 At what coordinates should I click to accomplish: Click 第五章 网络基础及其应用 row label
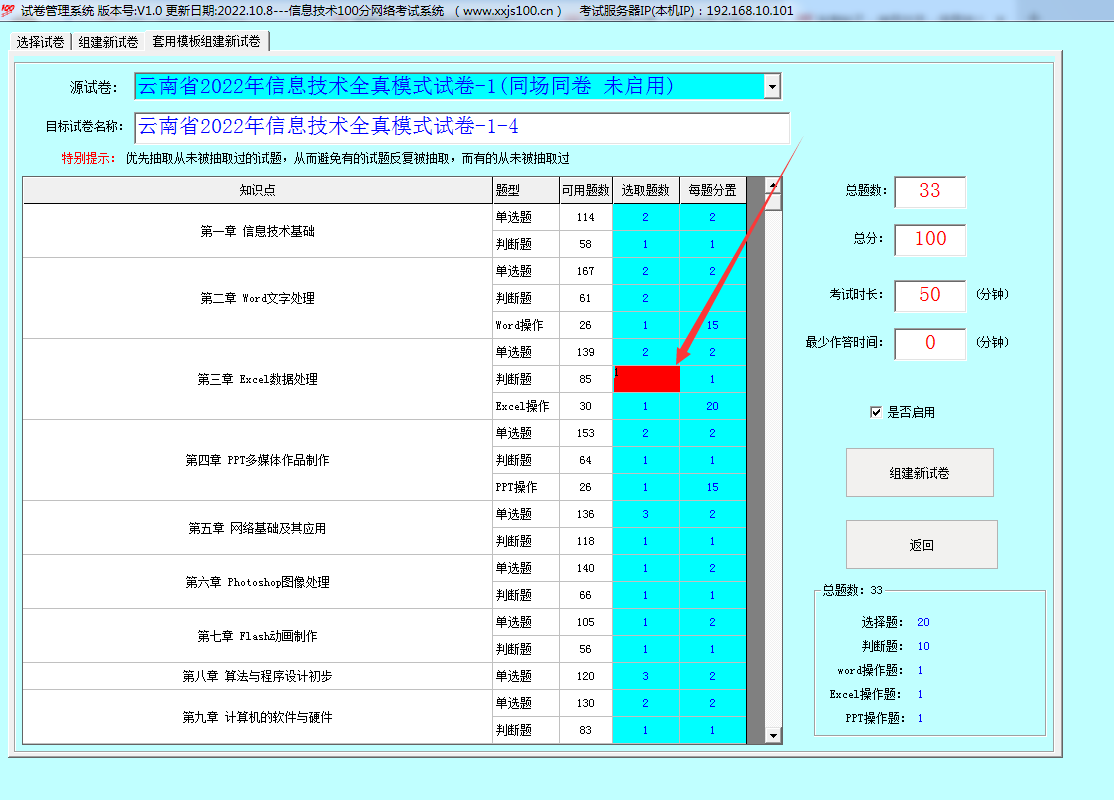[x=257, y=528]
